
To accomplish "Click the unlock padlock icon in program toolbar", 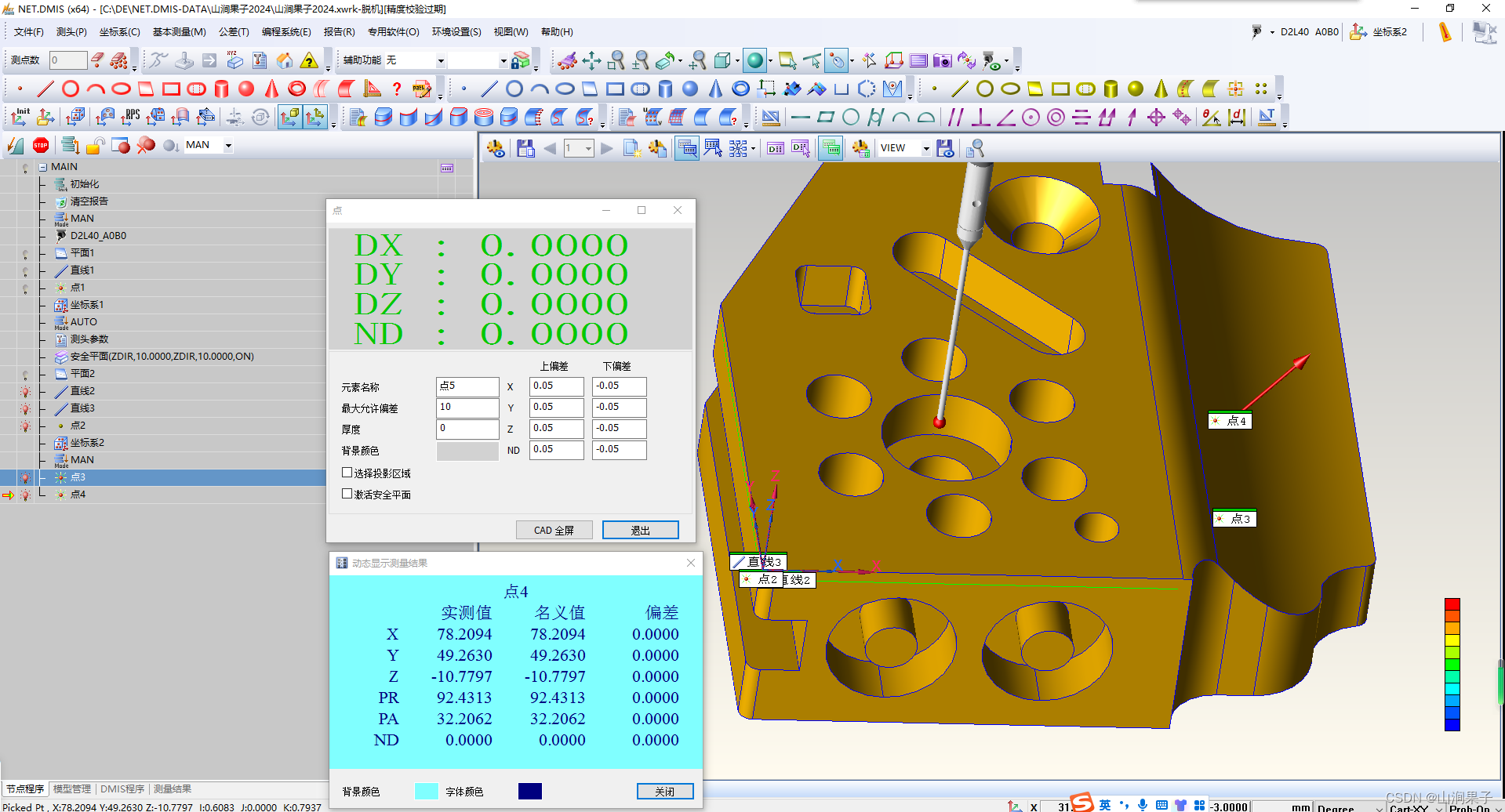I will (96, 145).
